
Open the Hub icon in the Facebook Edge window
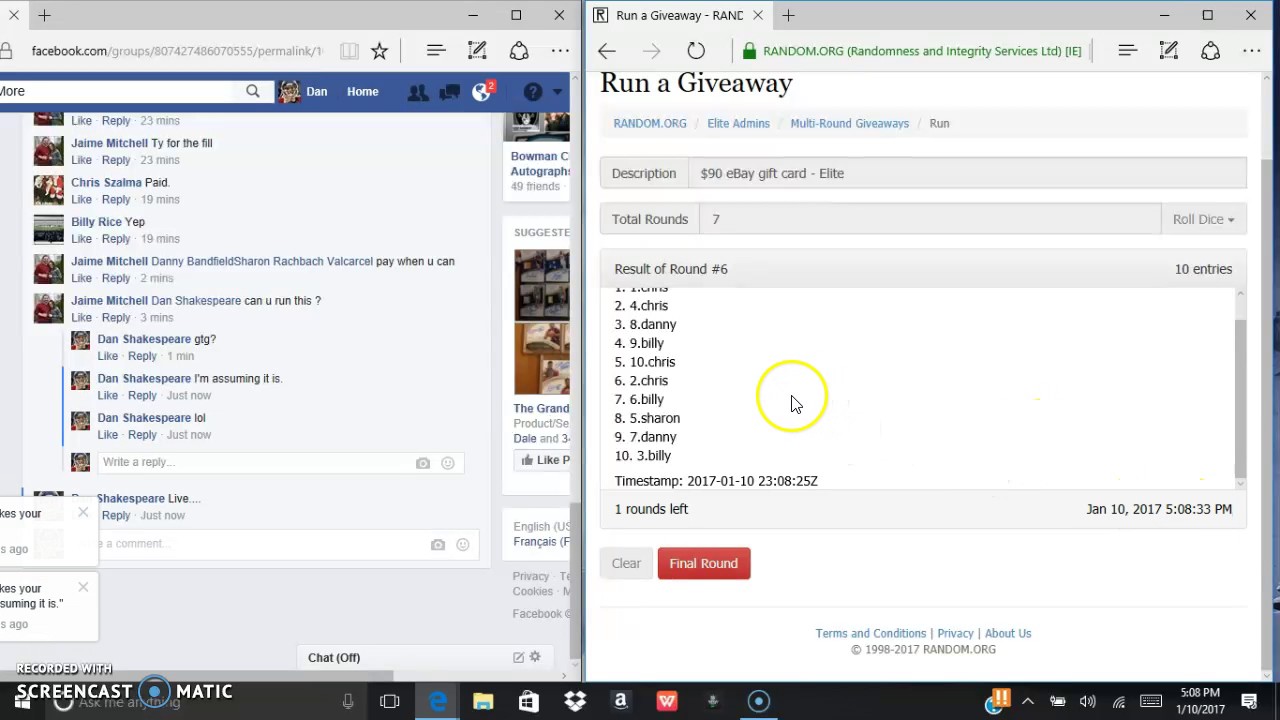tap(436, 51)
